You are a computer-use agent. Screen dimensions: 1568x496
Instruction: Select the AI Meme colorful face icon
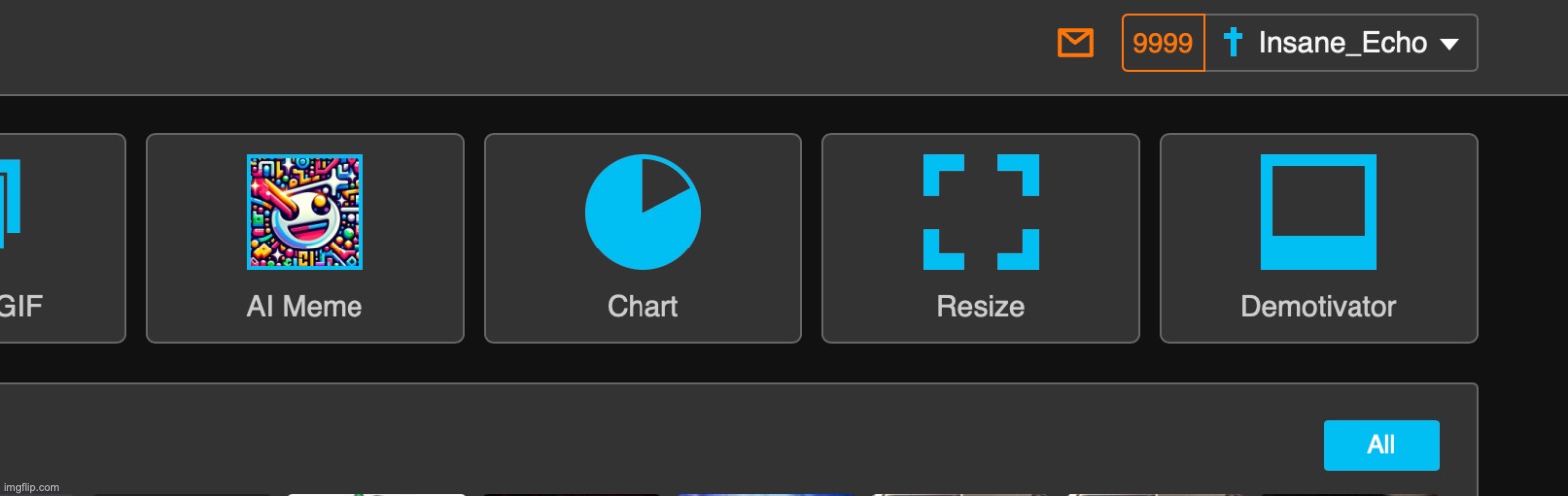tap(305, 212)
